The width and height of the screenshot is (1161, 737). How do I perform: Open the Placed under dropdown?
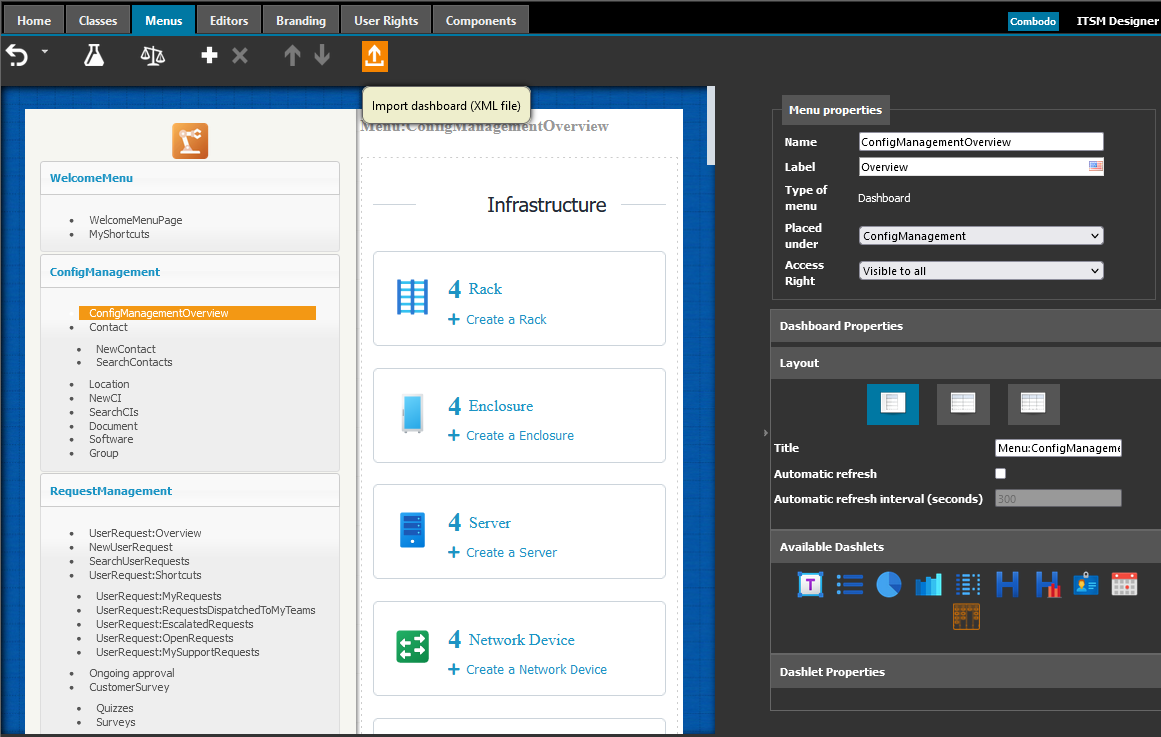click(980, 236)
